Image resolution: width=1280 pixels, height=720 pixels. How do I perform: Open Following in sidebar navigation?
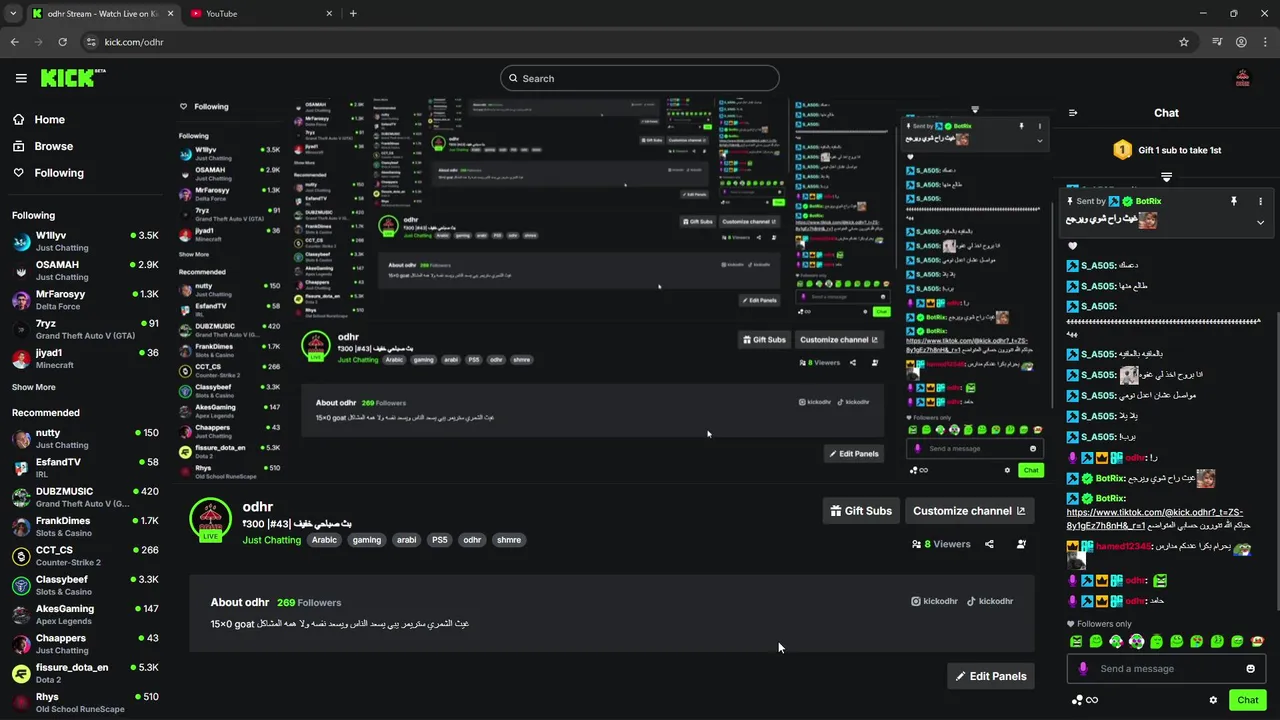click(x=48, y=173)
